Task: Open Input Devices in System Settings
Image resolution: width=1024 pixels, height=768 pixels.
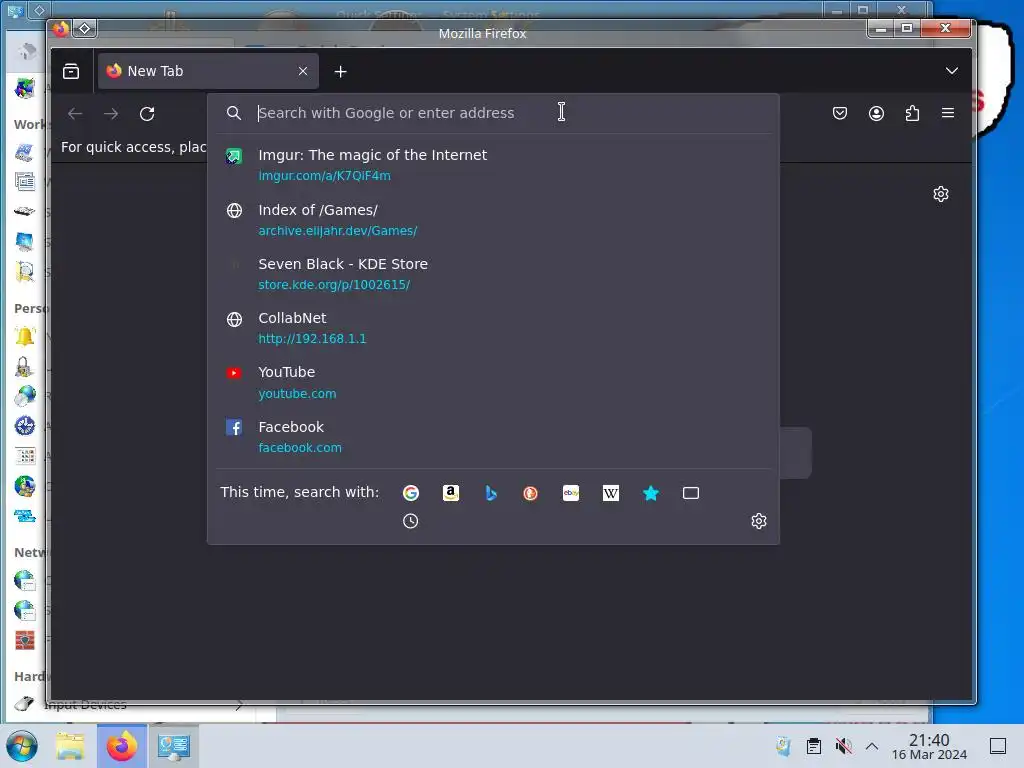Action: 85,705
